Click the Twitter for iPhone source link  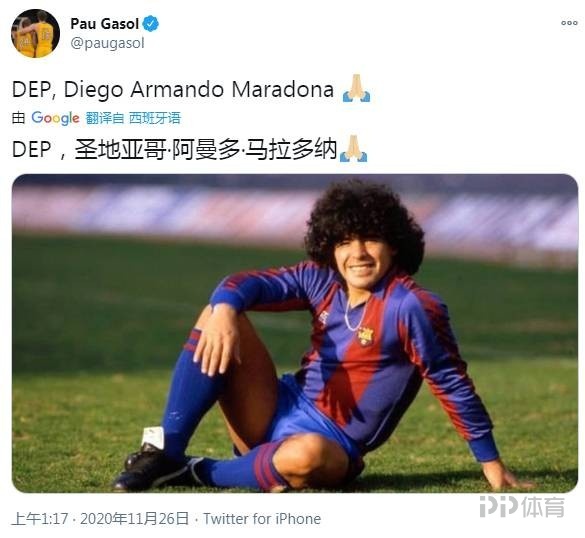[x=262, y=519]
